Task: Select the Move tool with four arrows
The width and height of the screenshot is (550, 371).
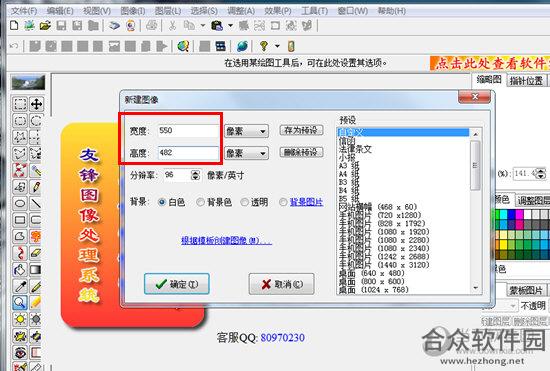Action: pyautogui.click(x=36, y=104)
